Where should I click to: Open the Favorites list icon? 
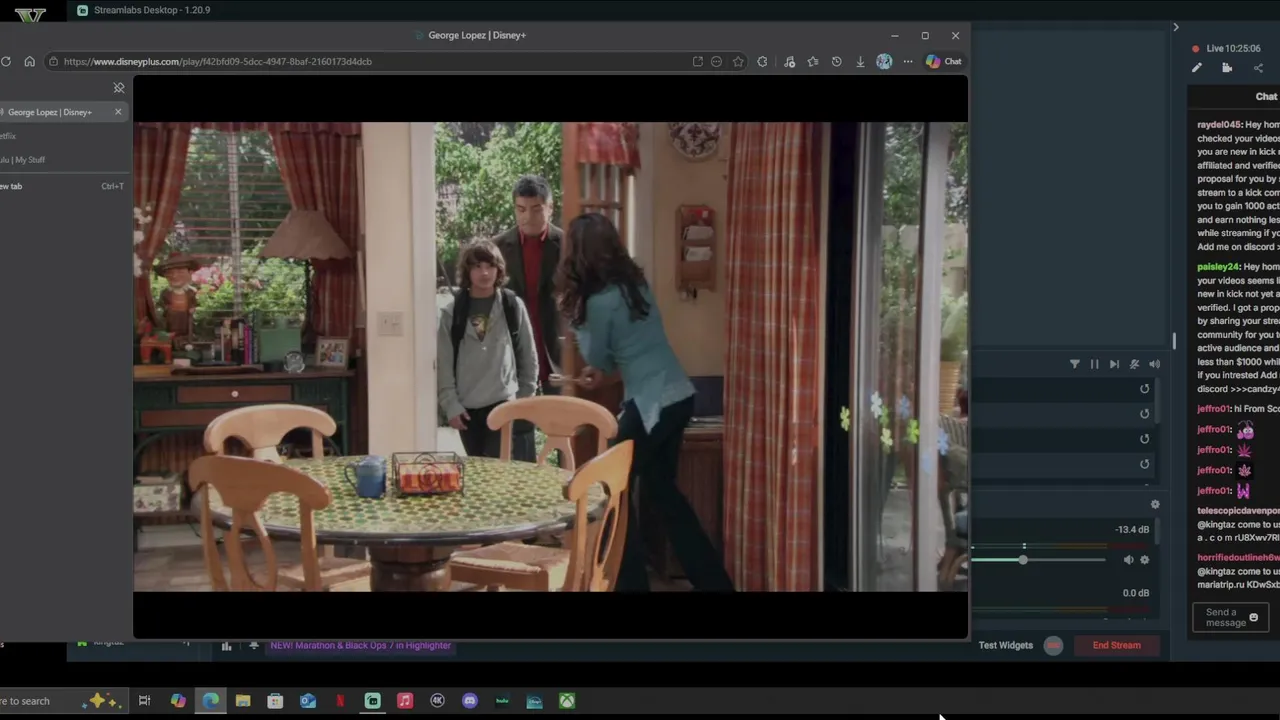[812, 61]
